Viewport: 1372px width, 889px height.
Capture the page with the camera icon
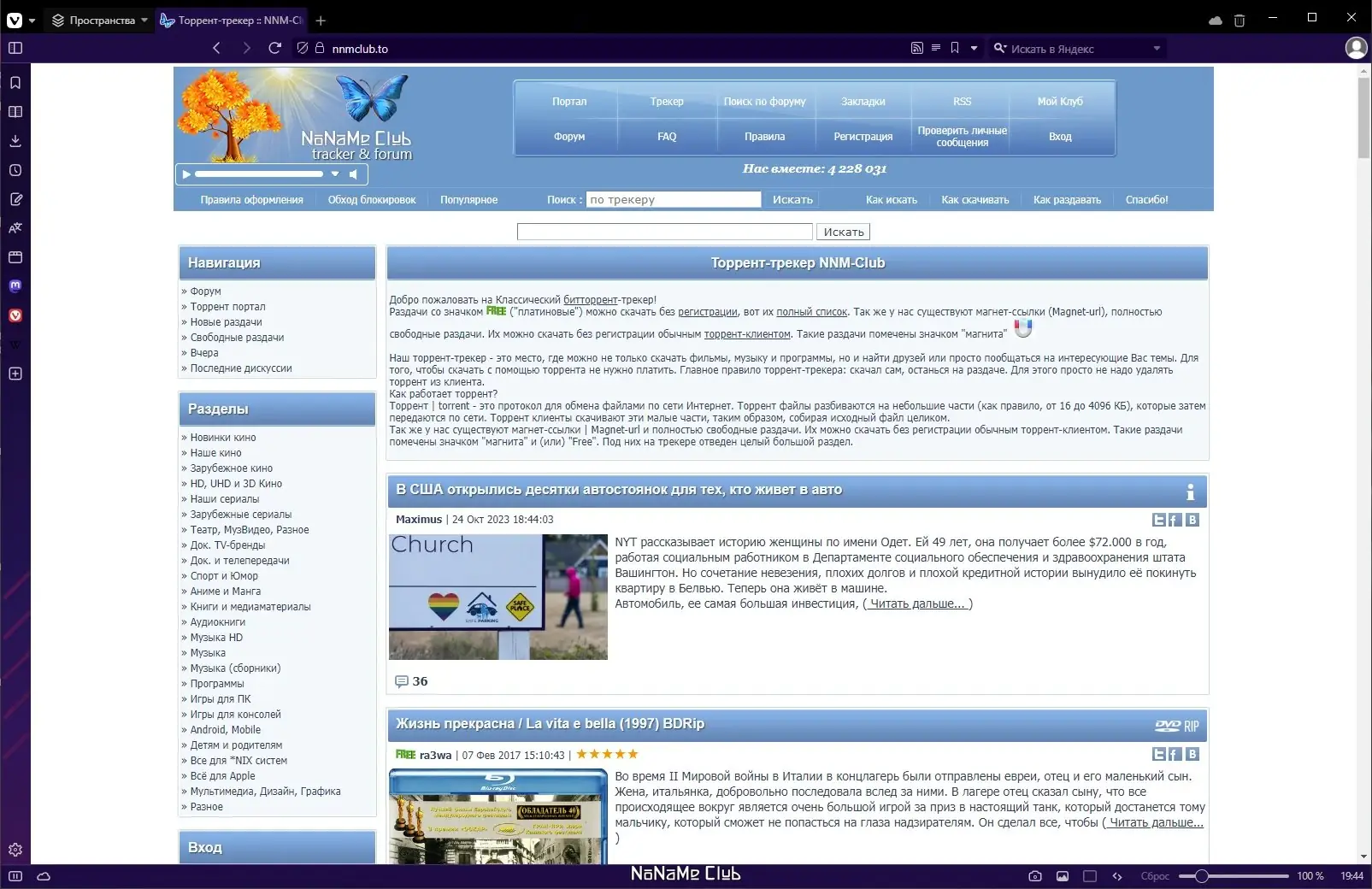(x=1035, y=876)
